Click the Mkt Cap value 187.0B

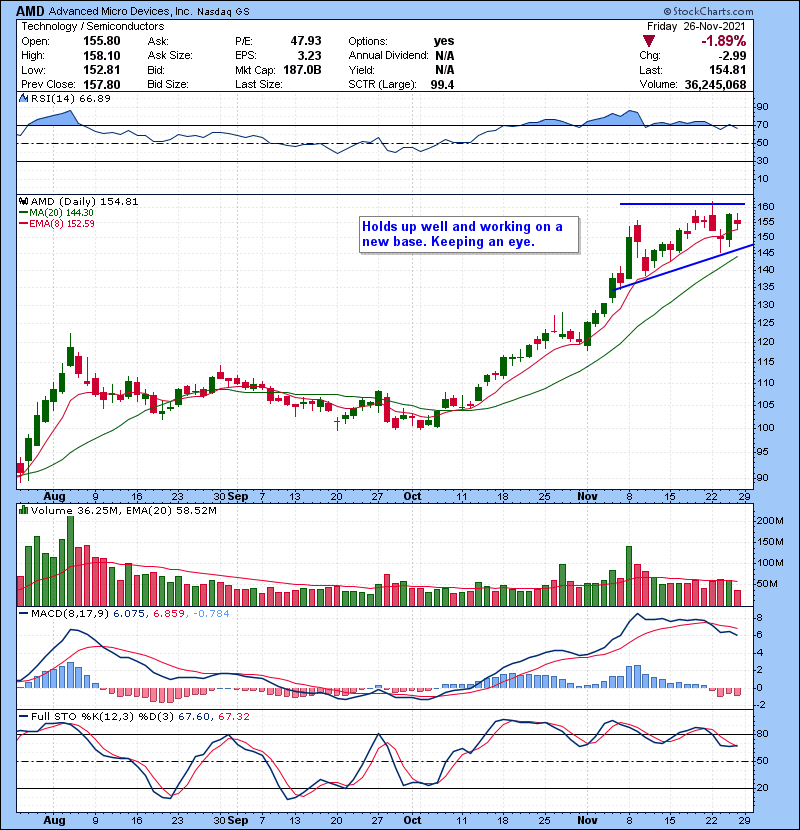tap(302, 70)
